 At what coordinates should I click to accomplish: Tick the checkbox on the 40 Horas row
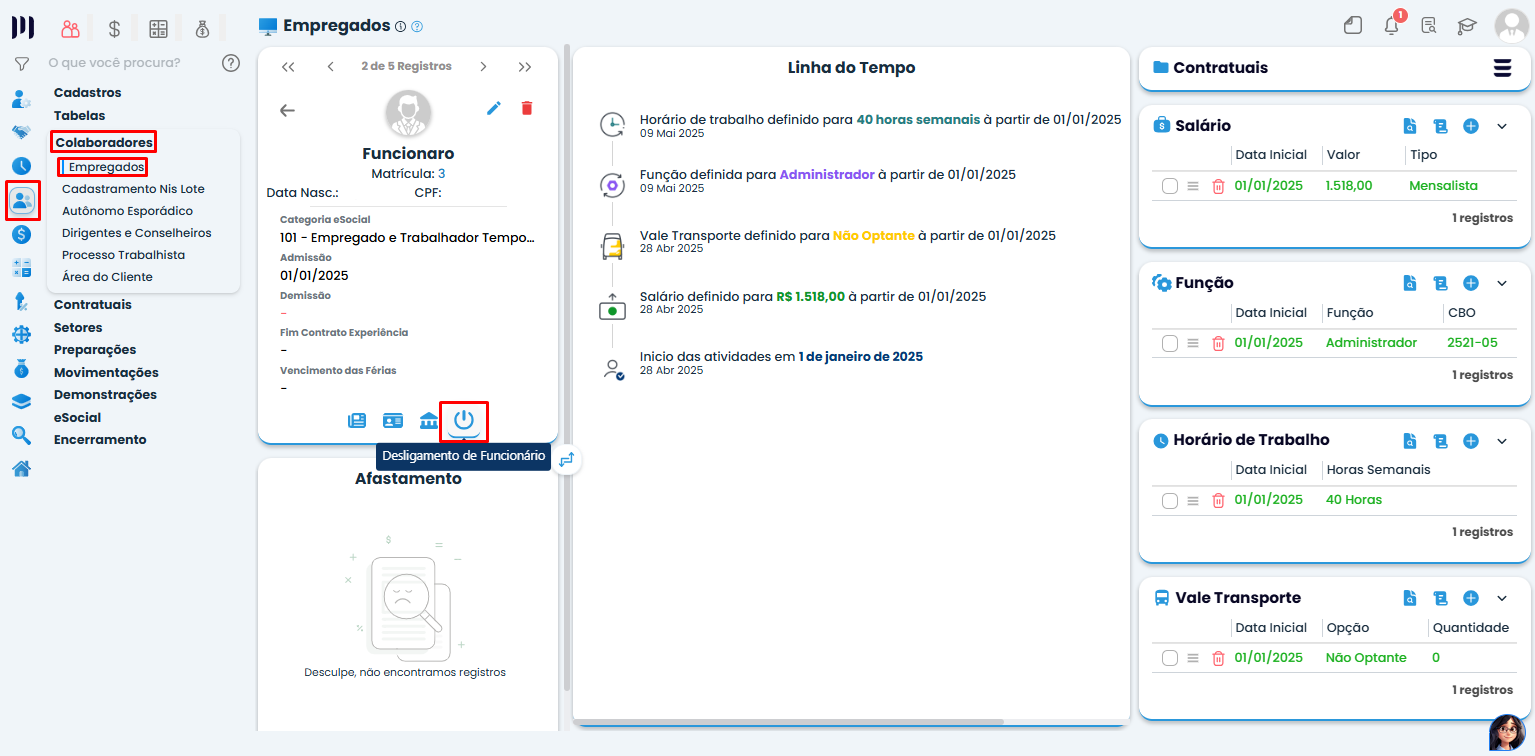click(x=1170, y=500)
